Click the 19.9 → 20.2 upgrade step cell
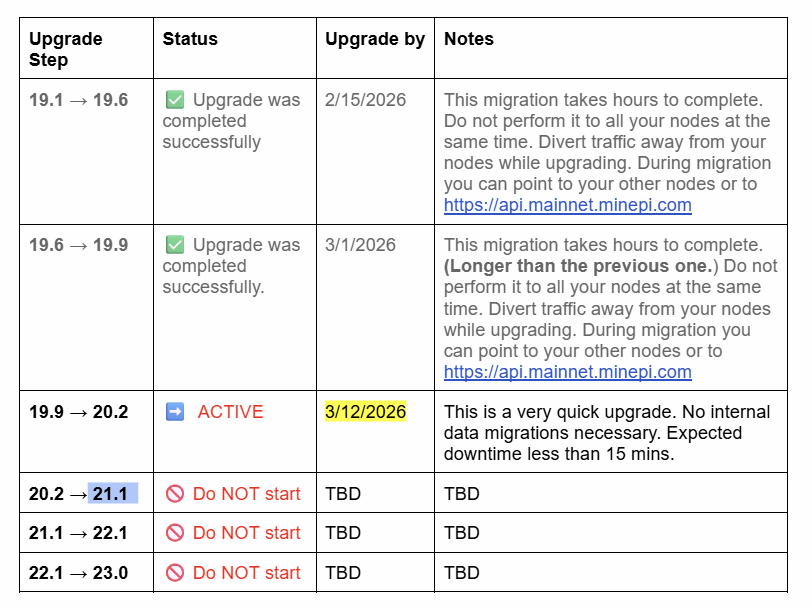 click(78, 412)
